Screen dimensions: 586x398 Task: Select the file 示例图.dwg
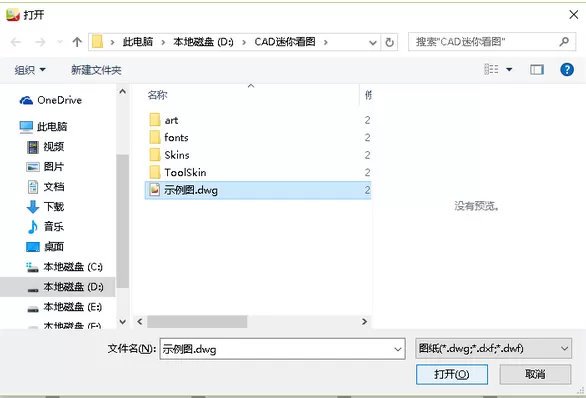click(x=258, y=190)
